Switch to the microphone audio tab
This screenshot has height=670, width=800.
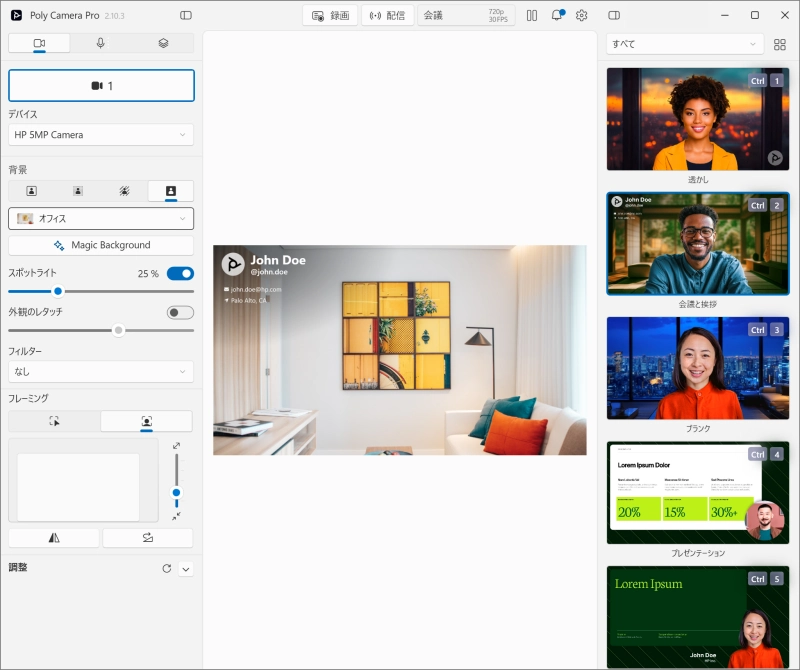click(x=101, y=43)
